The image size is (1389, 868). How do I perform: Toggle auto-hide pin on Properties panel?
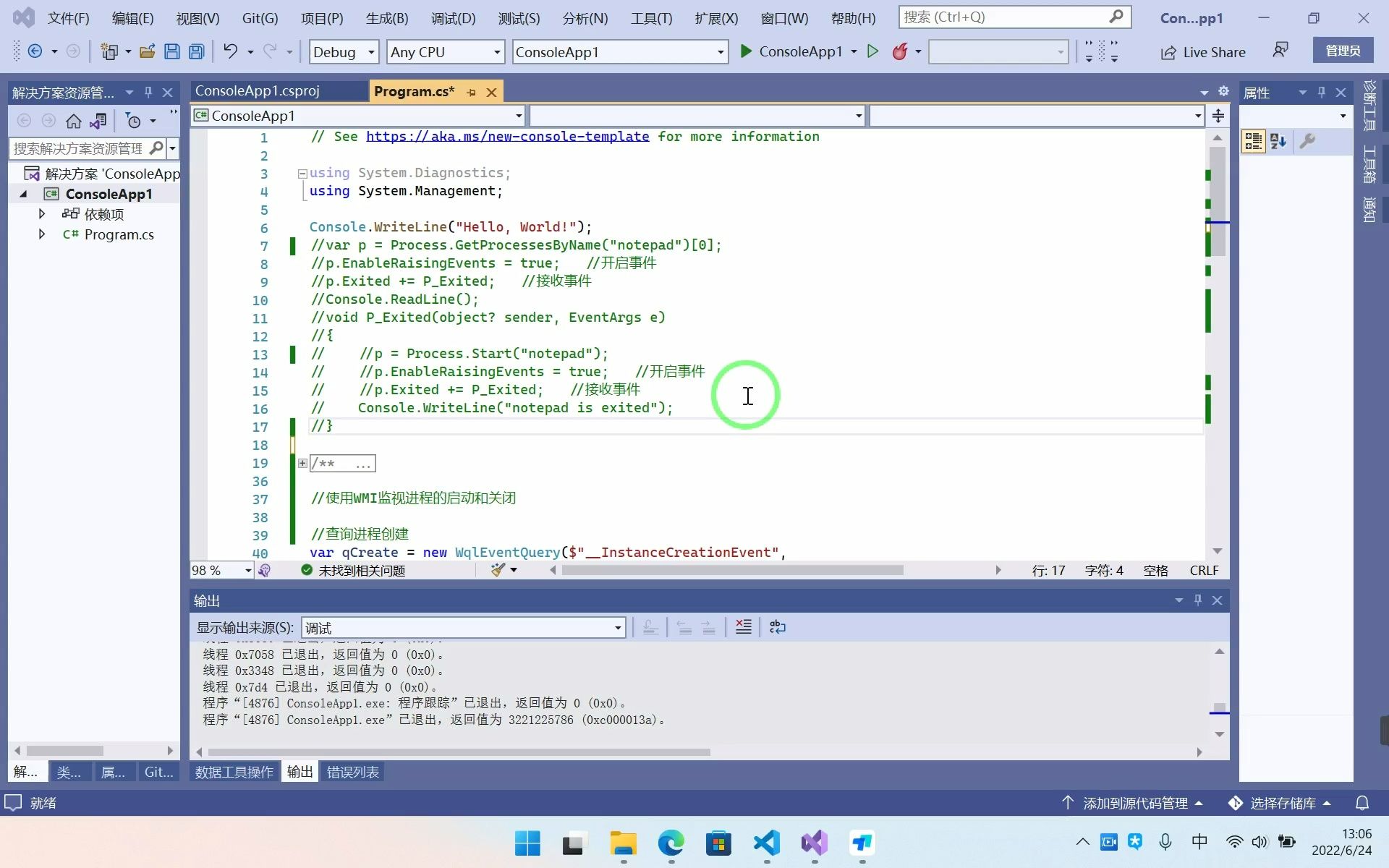click(x=1322, y=93)
